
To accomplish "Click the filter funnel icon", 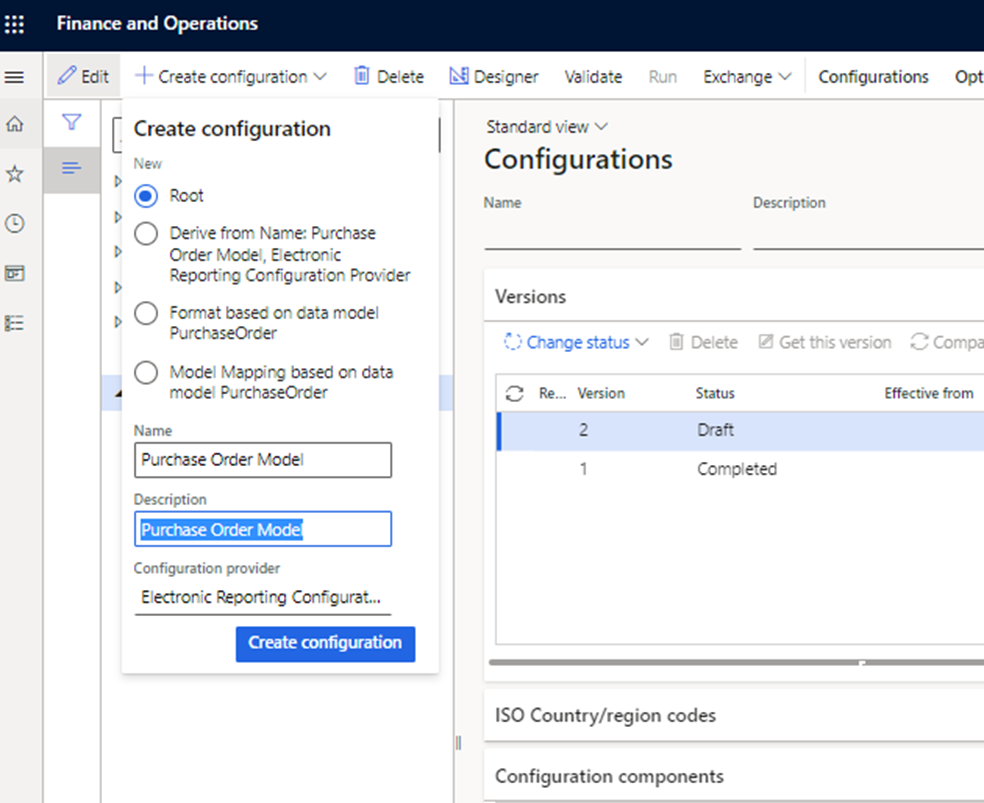I will tap(71, 122).
